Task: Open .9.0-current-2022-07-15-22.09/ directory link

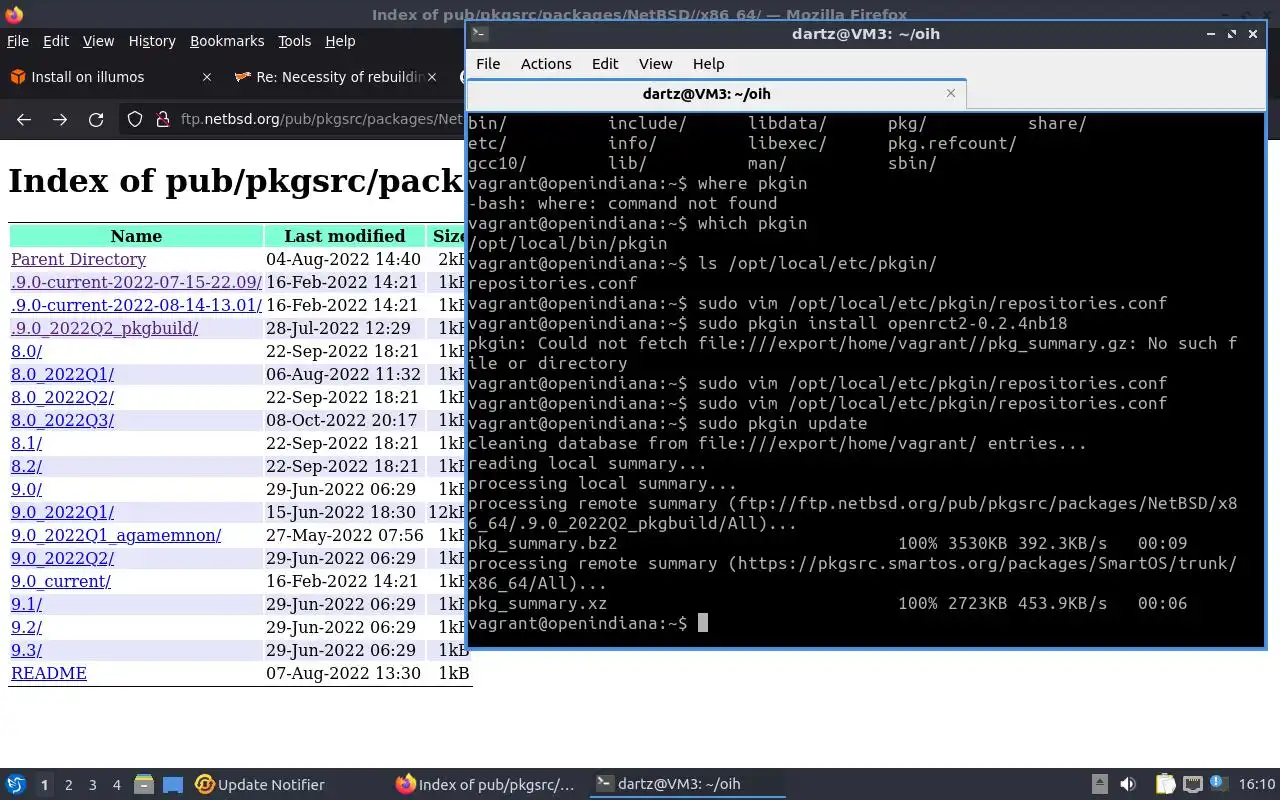Action: tap(136, 282)
